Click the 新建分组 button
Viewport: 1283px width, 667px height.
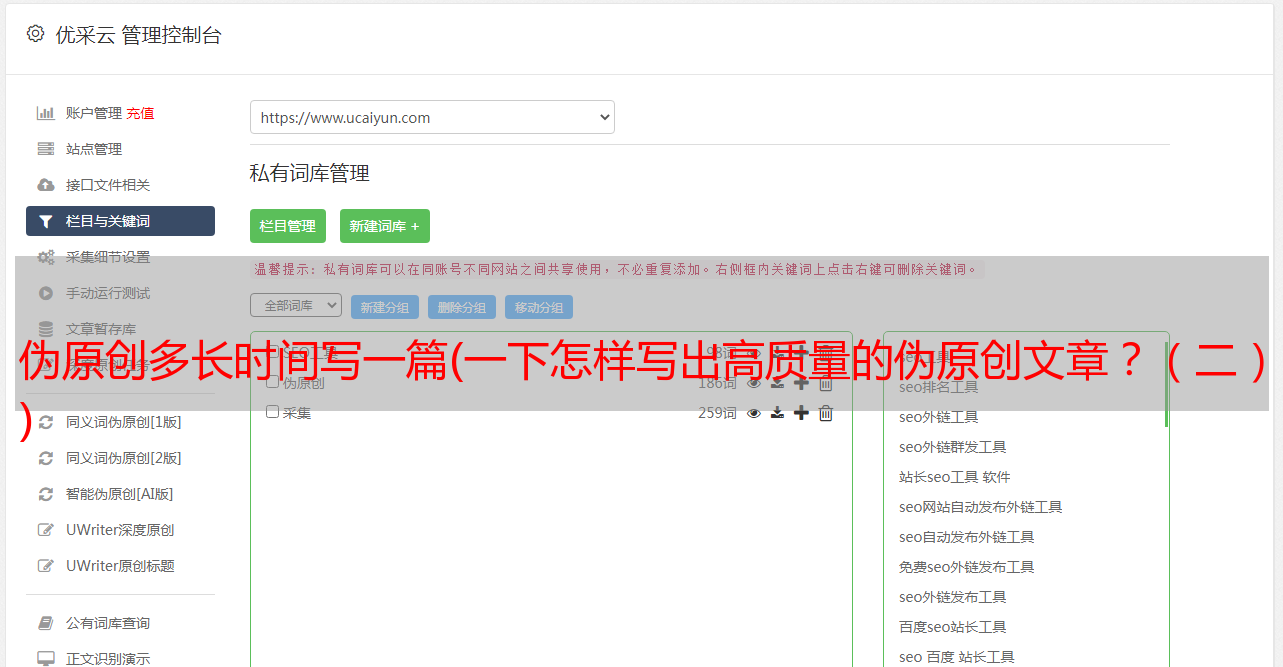click(x=385, y=307)
